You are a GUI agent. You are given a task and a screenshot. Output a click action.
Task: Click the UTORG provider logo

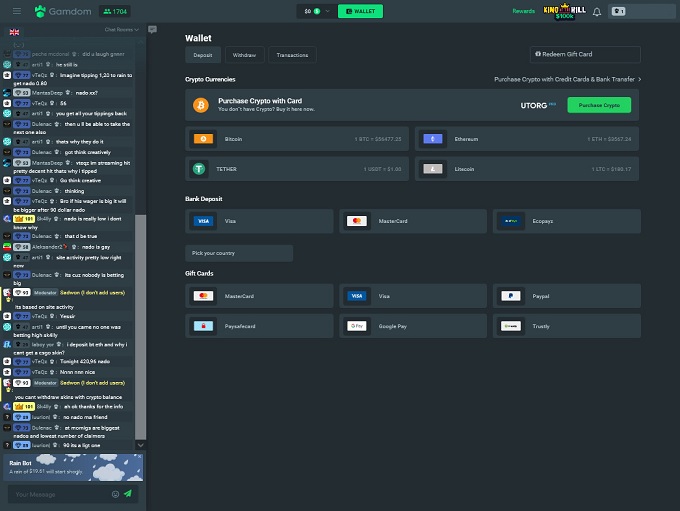coord(538,105)
